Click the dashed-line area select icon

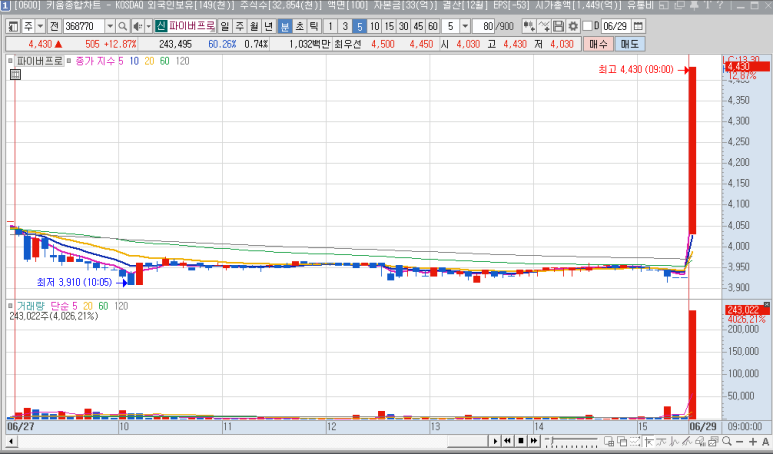click(x=635, y=441)
